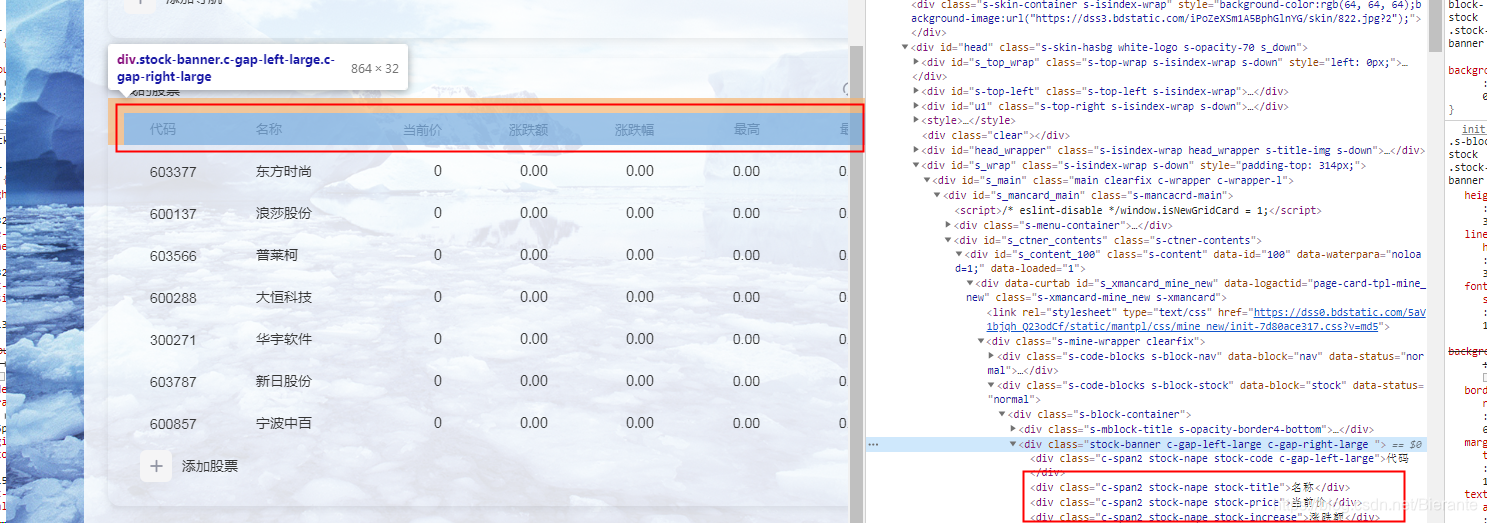Viewport: 1487px width, 523px height.
Task: Click stock code 603787
Action: (174, 381)
